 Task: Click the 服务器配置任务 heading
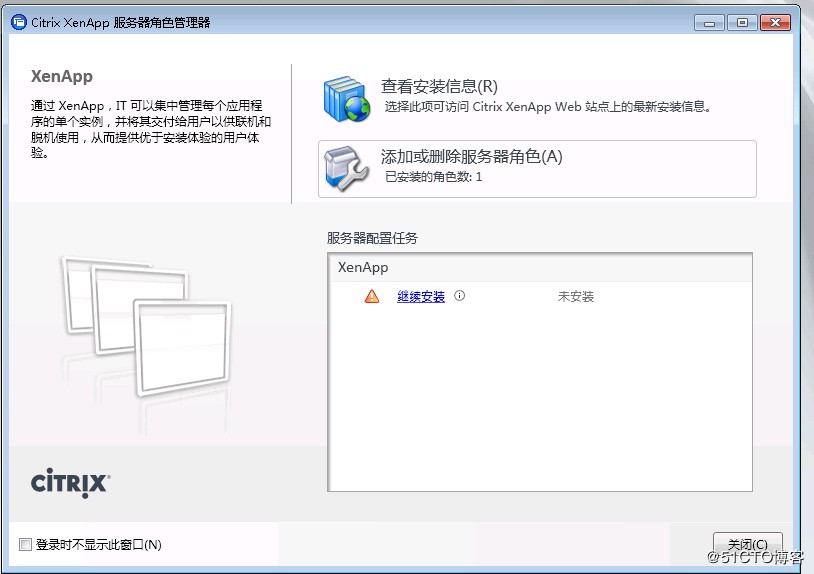click(x=372, y=238)
